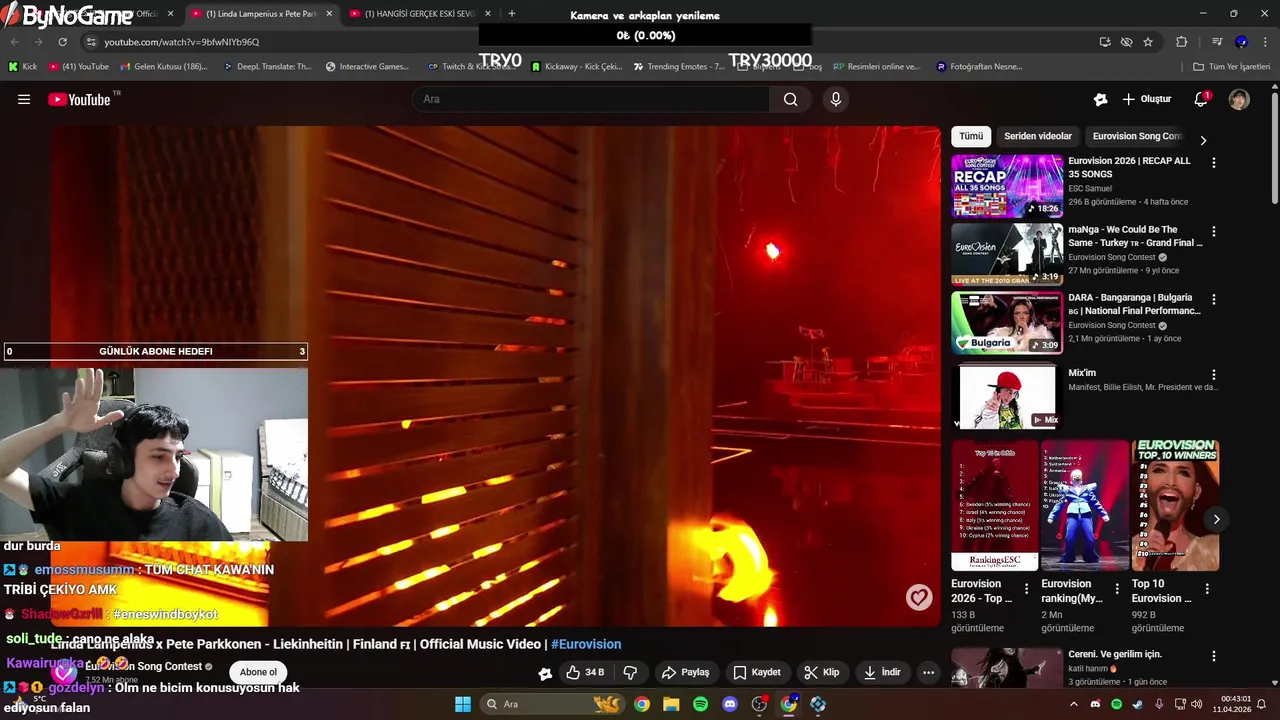This screenshot has height=720, width=1280.
Task: Open options for maNga We Could Be The Same
Action: coord(1214,231)
